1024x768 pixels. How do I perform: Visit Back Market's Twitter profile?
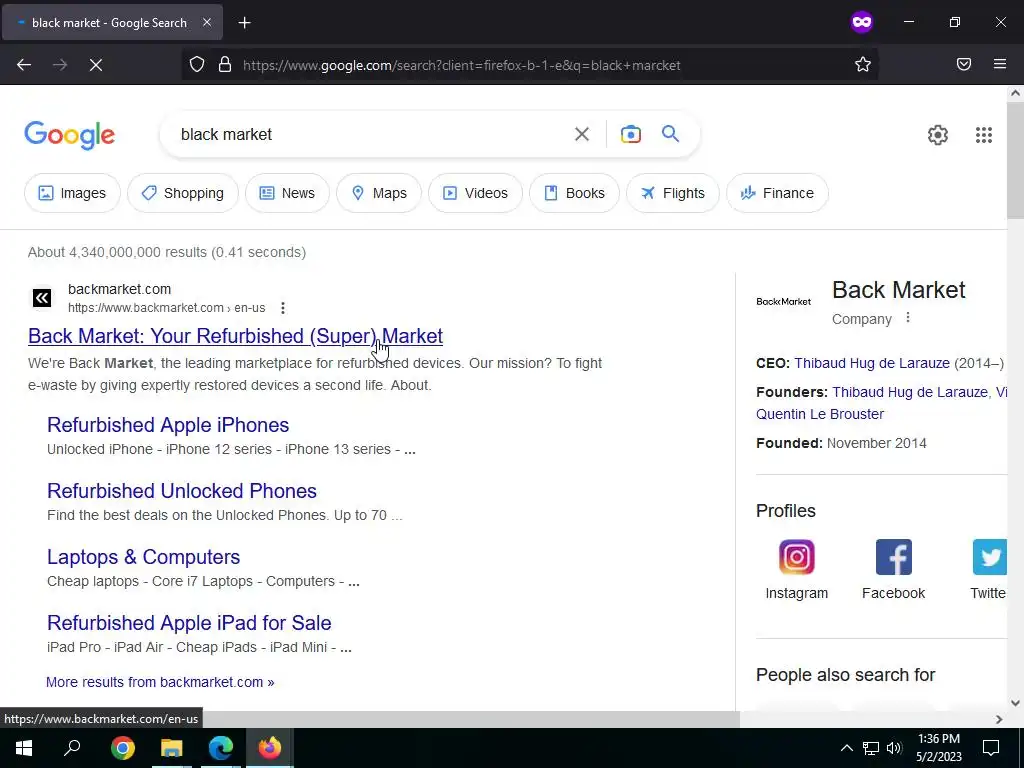tap(987, 569)
